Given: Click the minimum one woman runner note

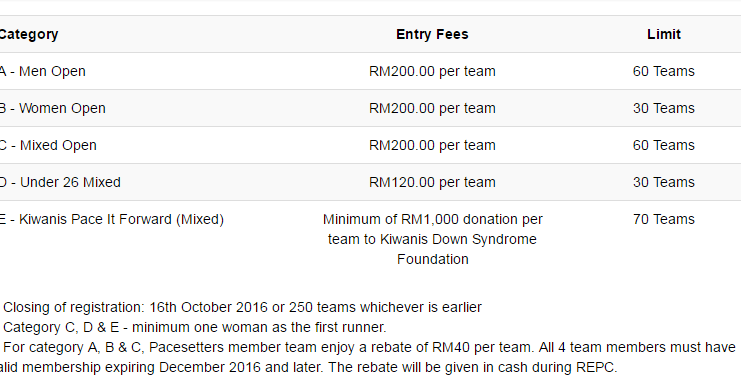Looking at the screenshot, I should tap(195, 327).
